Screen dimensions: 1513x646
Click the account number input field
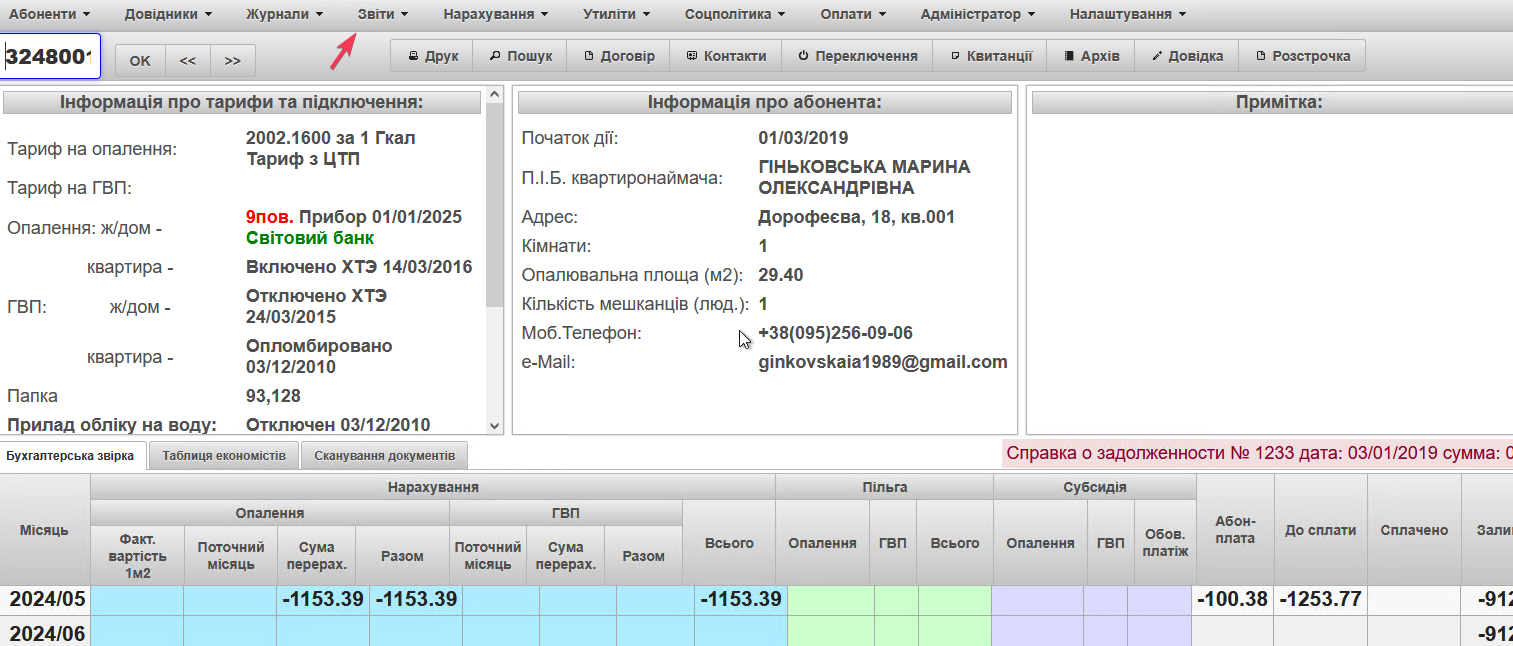pyautogui.click(x=50, y=57)
